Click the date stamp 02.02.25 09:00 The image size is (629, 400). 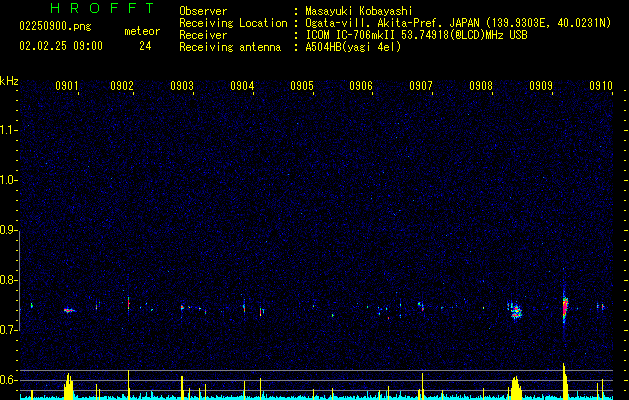coord(61,46)
